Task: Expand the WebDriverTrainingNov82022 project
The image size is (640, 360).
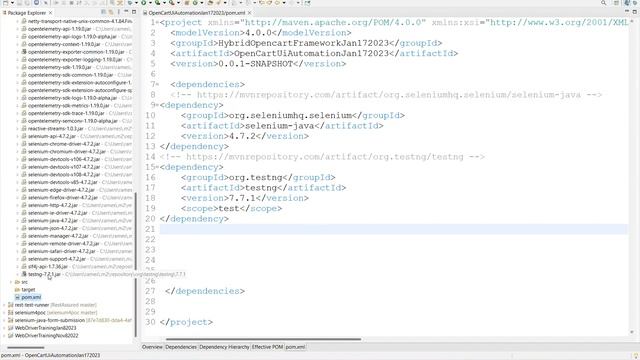Action: click(4, 336)
